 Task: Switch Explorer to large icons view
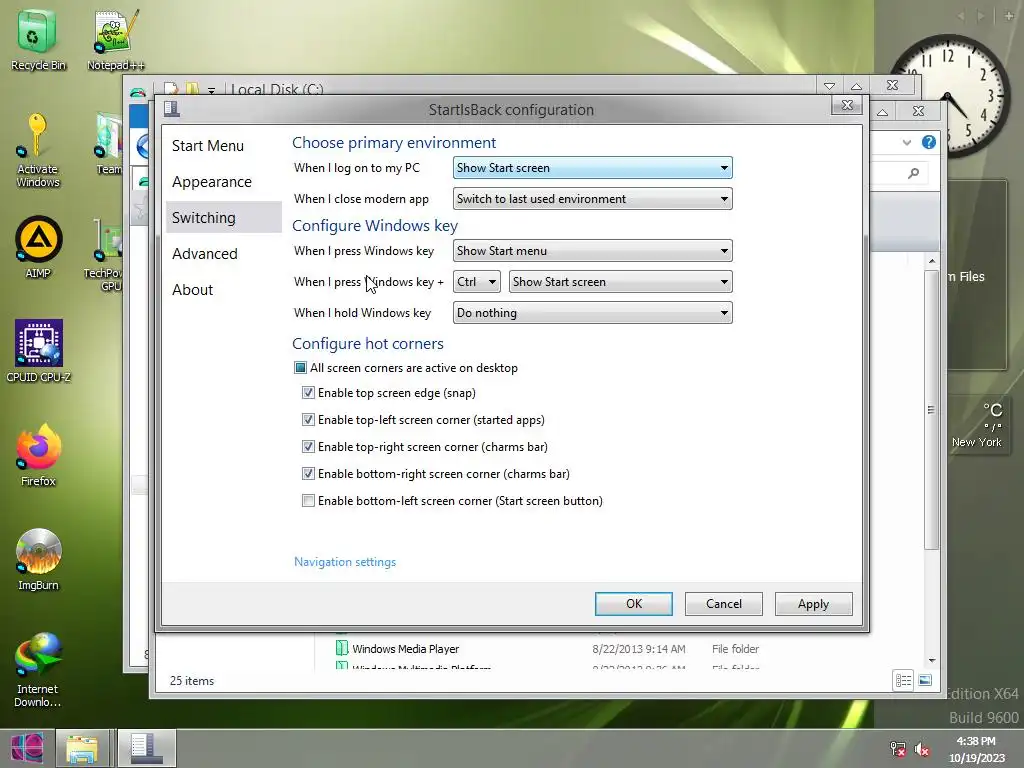925,680
